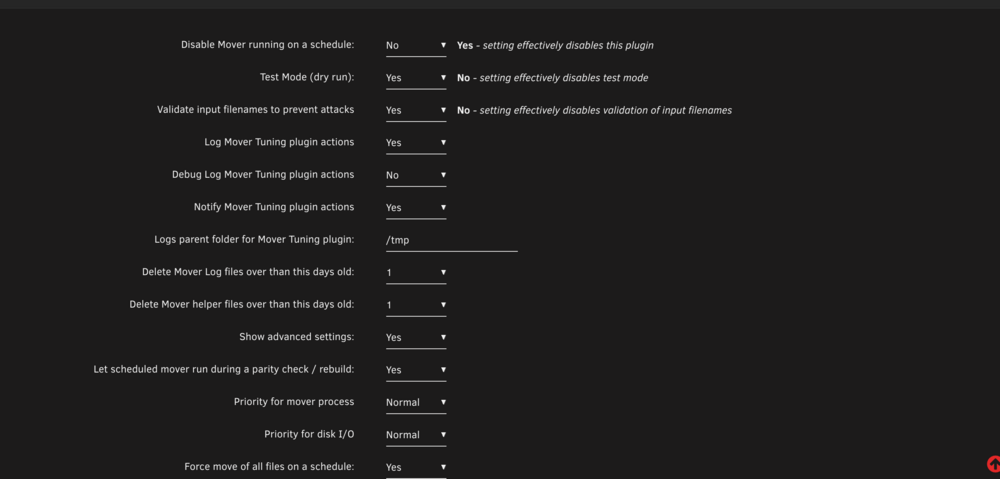Open the Priority for mover process dropdown

pyautogui.click(x=416, y=402)
